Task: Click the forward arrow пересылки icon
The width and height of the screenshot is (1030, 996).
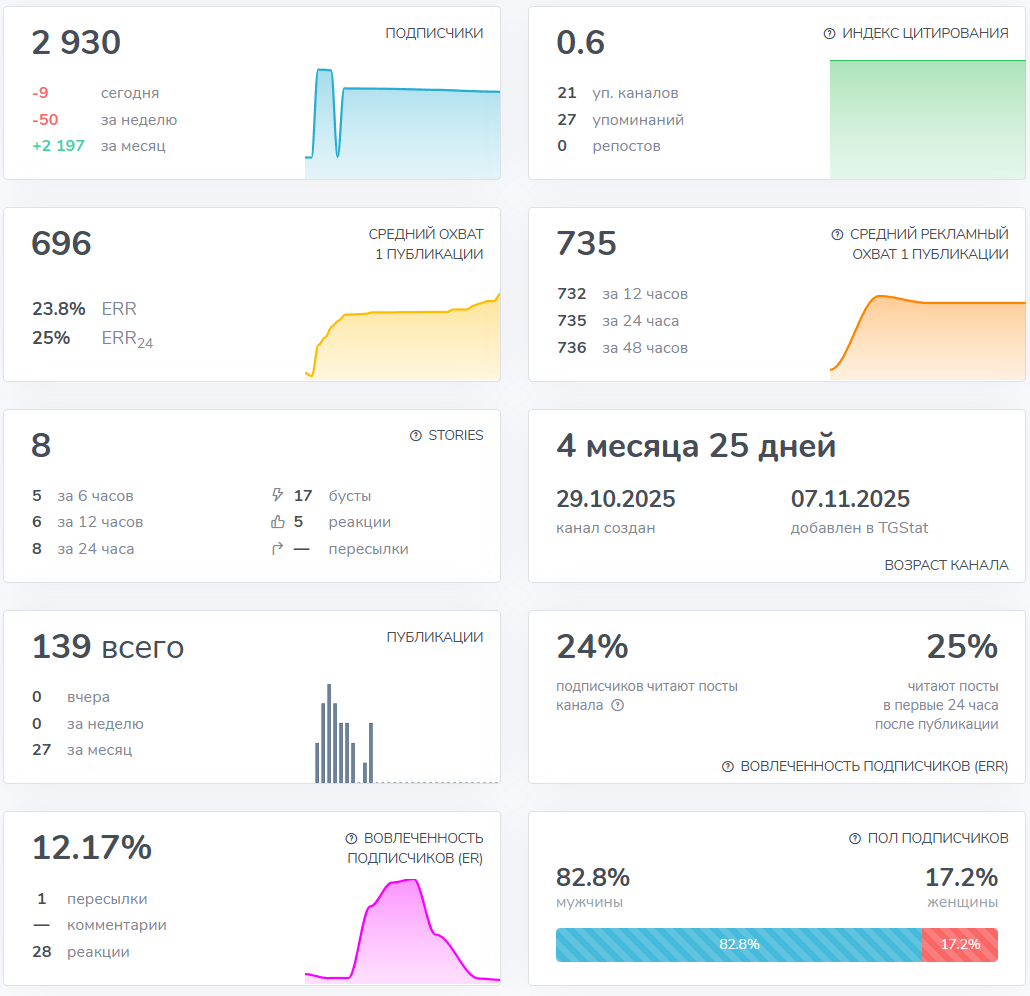Action: click(277, 547)
